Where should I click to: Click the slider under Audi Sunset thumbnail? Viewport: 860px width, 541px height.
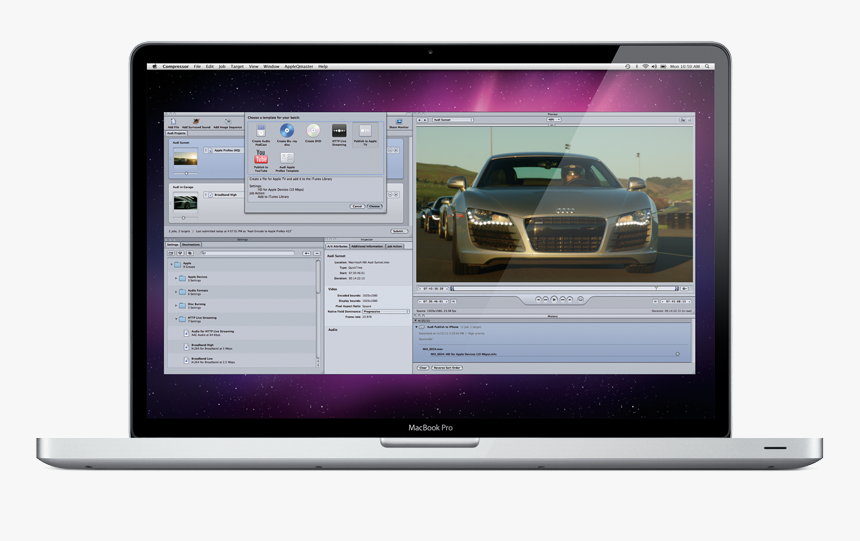[185, 173]
